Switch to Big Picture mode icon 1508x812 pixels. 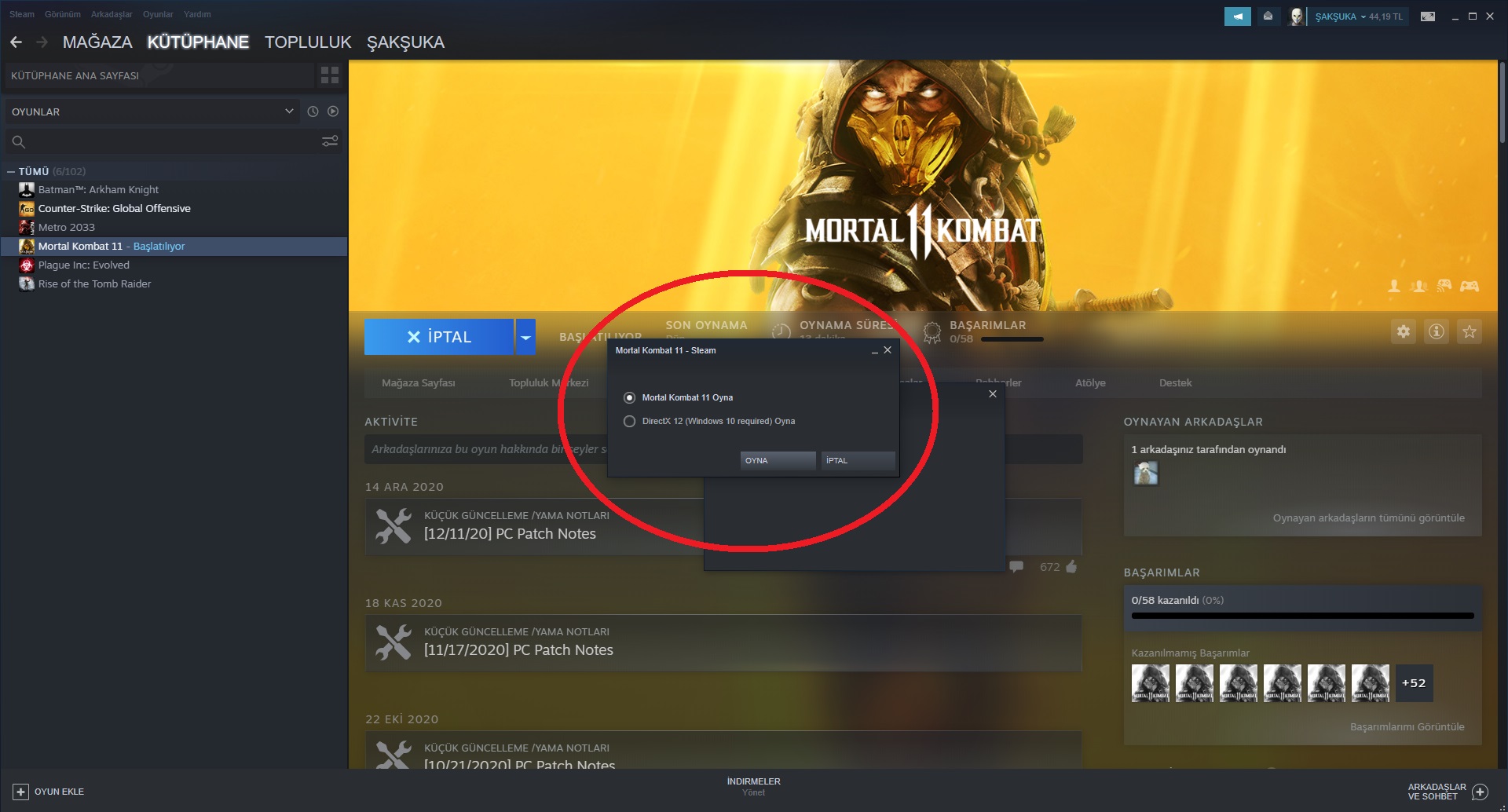(x=1428, y=16)
